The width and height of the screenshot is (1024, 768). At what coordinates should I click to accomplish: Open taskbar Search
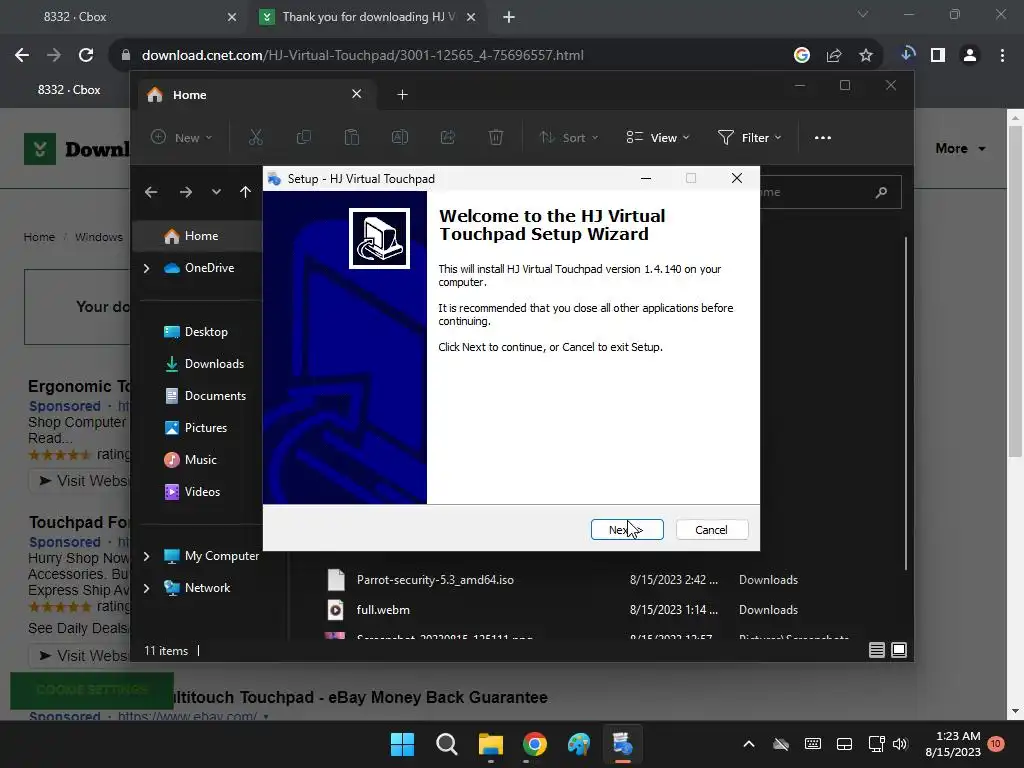click(447, 744)
